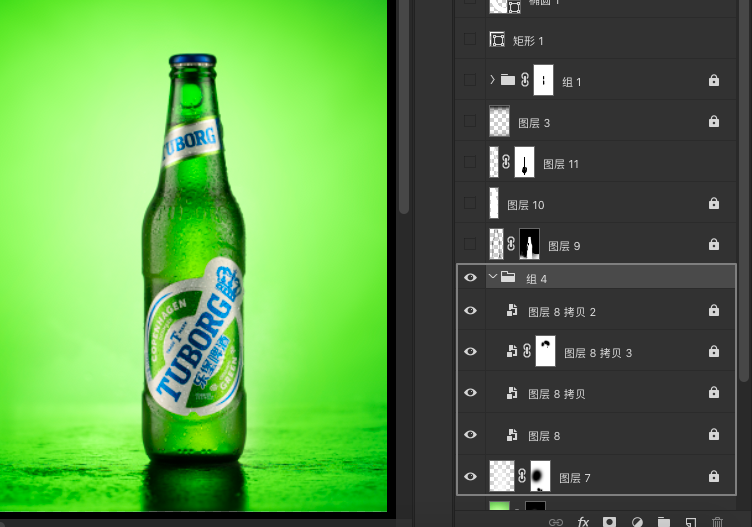The height and width of the screenshot is (527, 752).
Task: Click lock icon on 图层 8 拷贝
Action: (714, 392)
